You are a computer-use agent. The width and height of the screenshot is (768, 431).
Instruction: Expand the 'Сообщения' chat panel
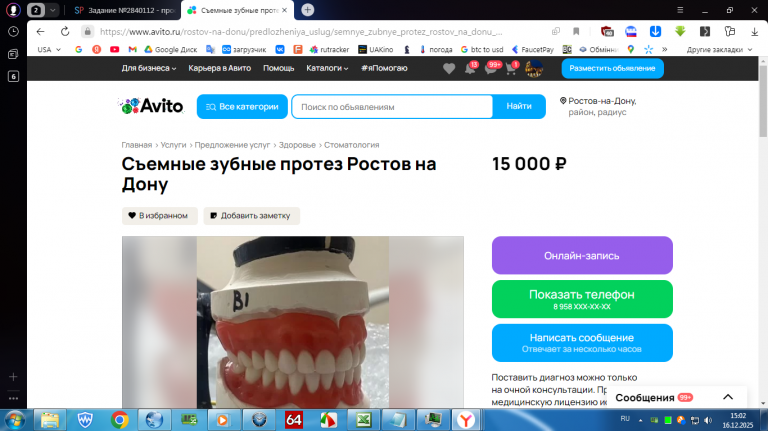pyautogui.click(x=676, y=397)
